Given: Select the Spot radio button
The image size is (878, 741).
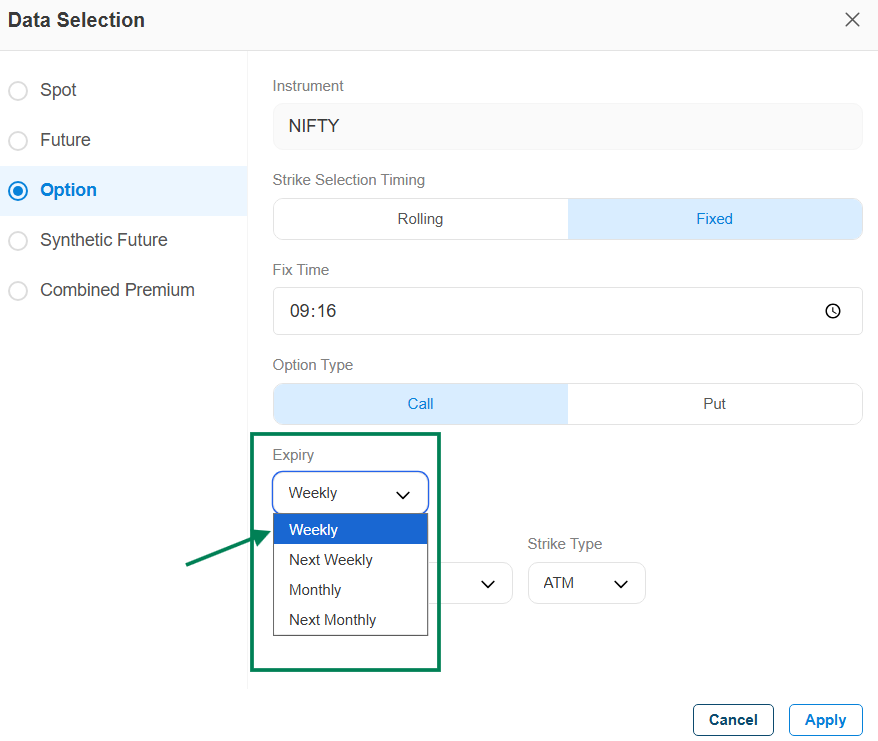Looking at the screenshot, I should point(18,91).
